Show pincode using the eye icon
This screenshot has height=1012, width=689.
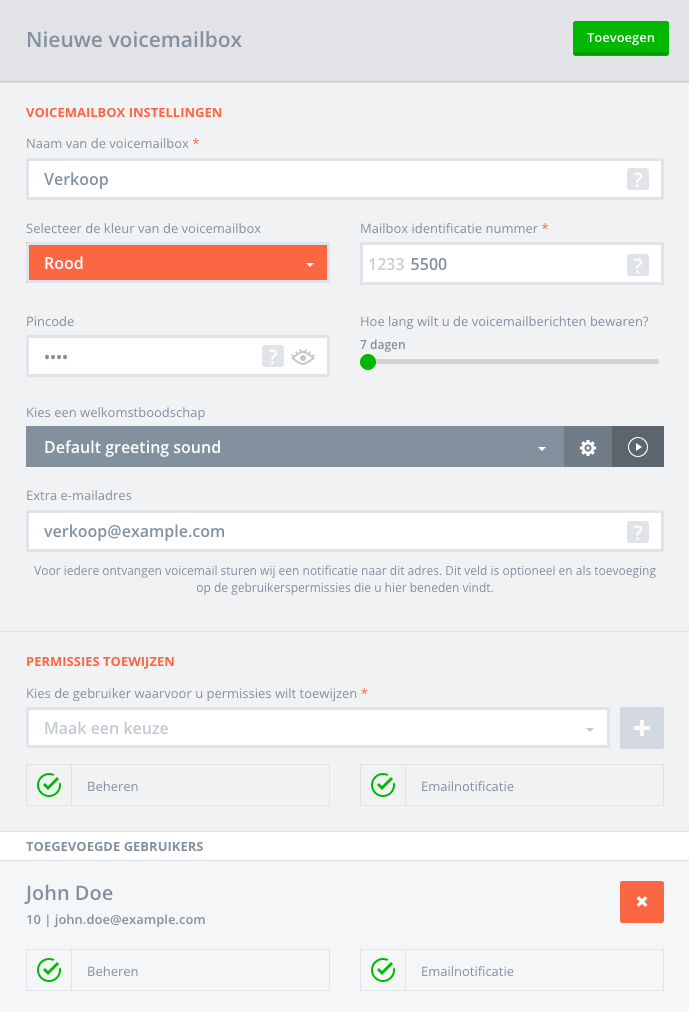tap(302, 356)
